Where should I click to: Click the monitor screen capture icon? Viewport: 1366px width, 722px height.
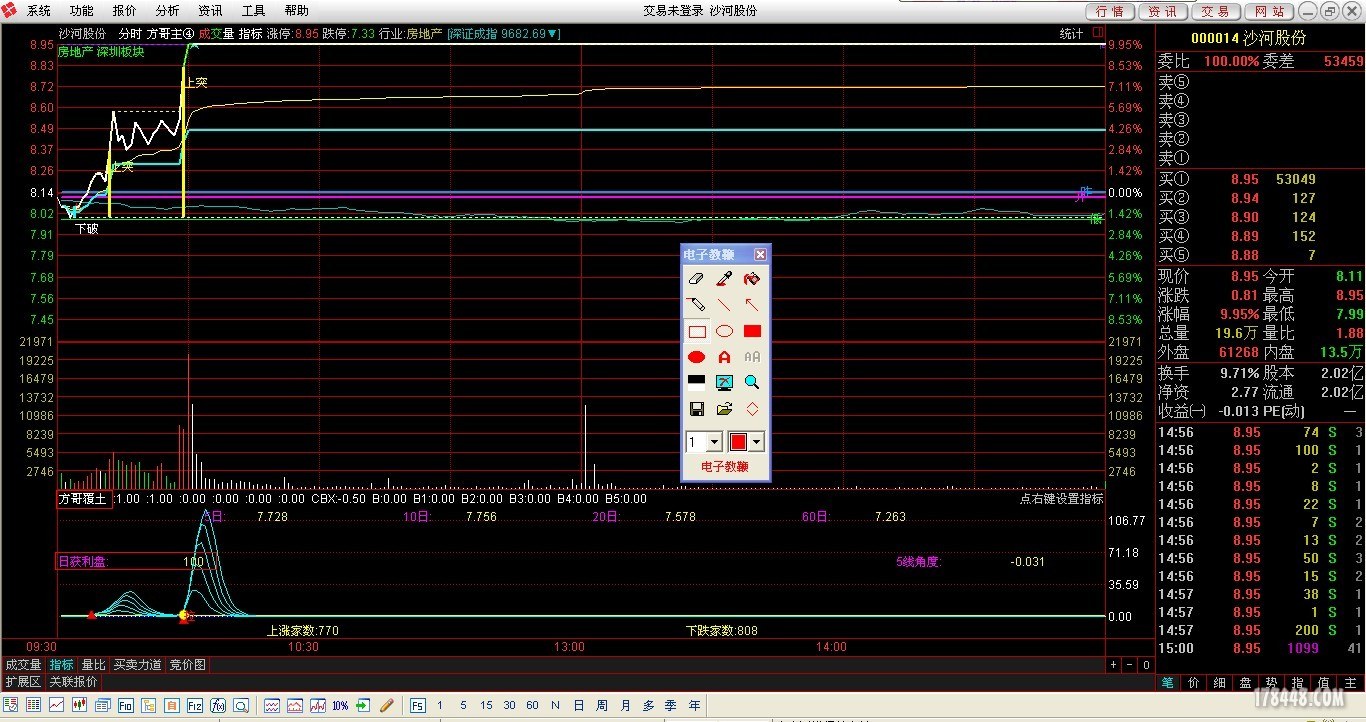(x=725, y=382)
